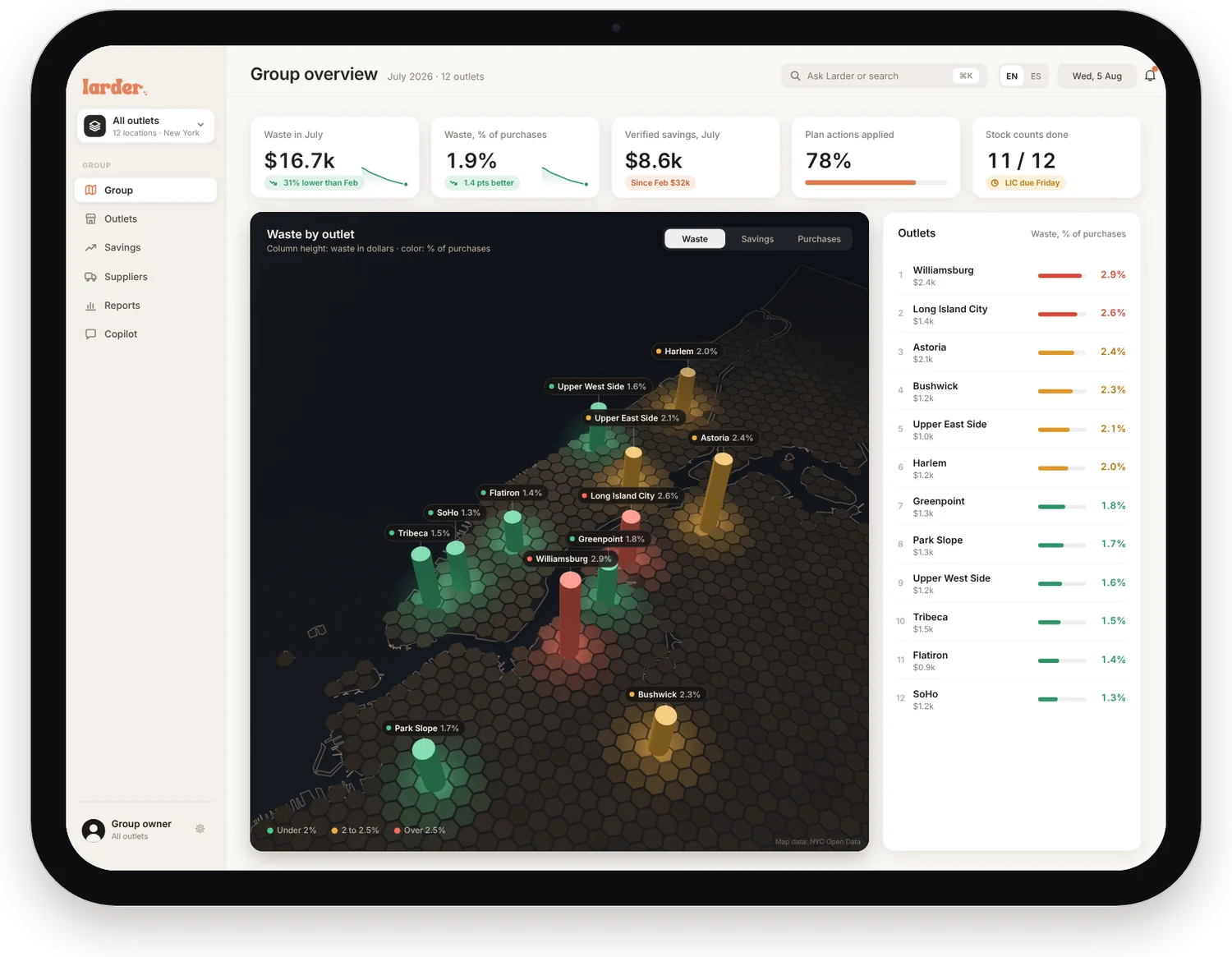Open the Long Island City outlet row
Viewport: 1232px width, 957px height.
click(1012, 314)
